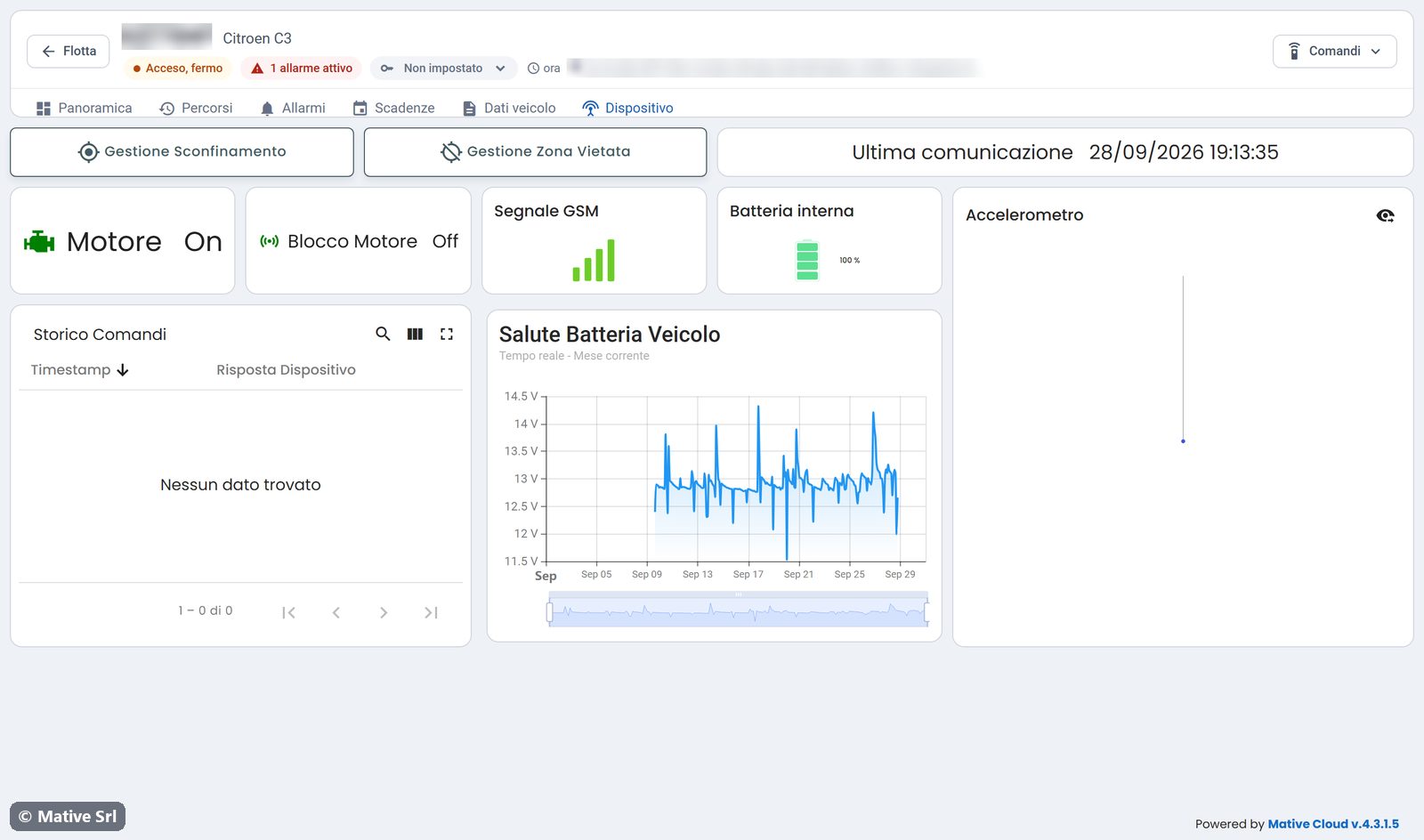1424x840 pixels.
Task: Click the clock icon next to ora
Action: 534,68
